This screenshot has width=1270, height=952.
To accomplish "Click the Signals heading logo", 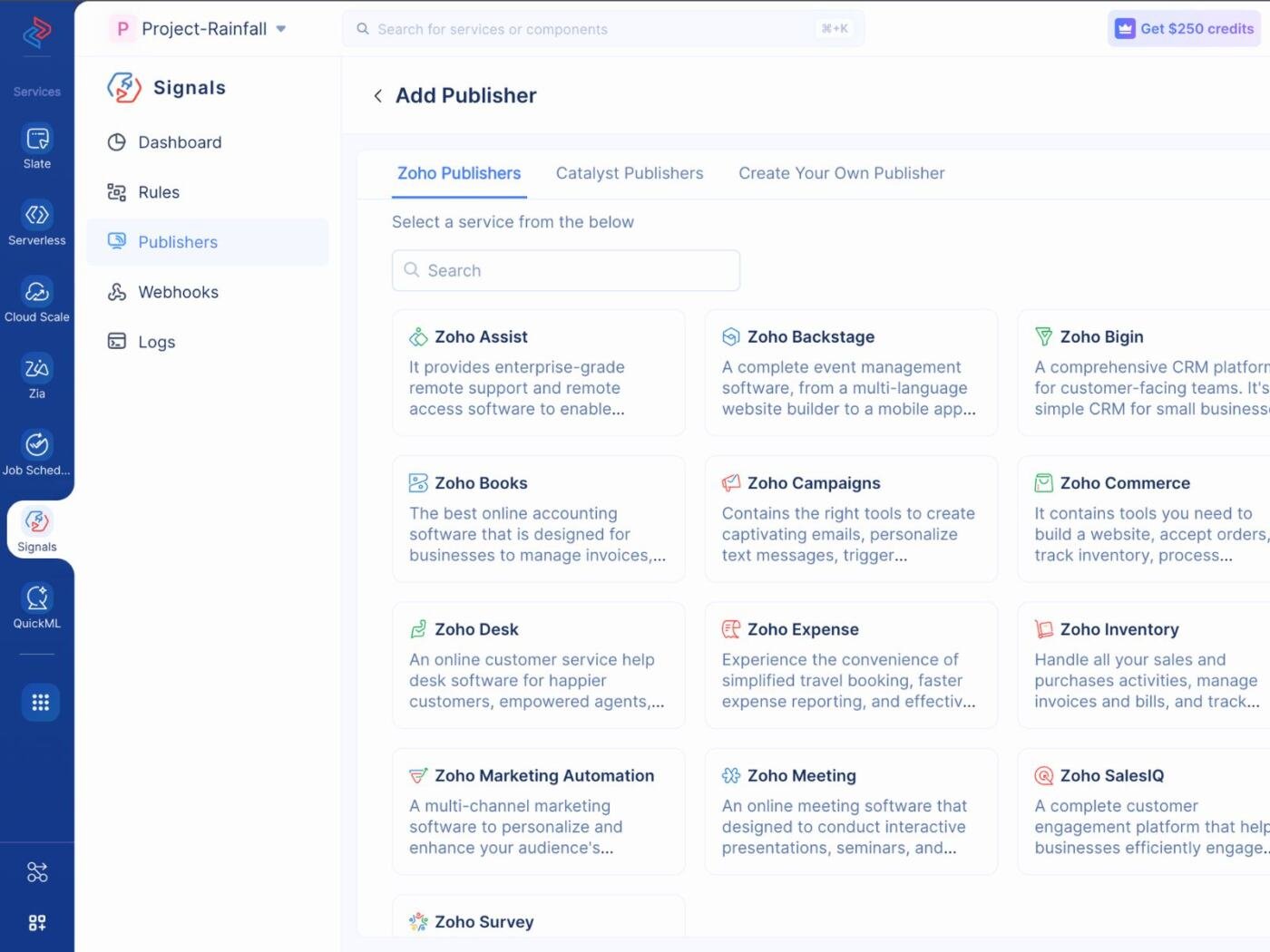I will click(124, 88).
